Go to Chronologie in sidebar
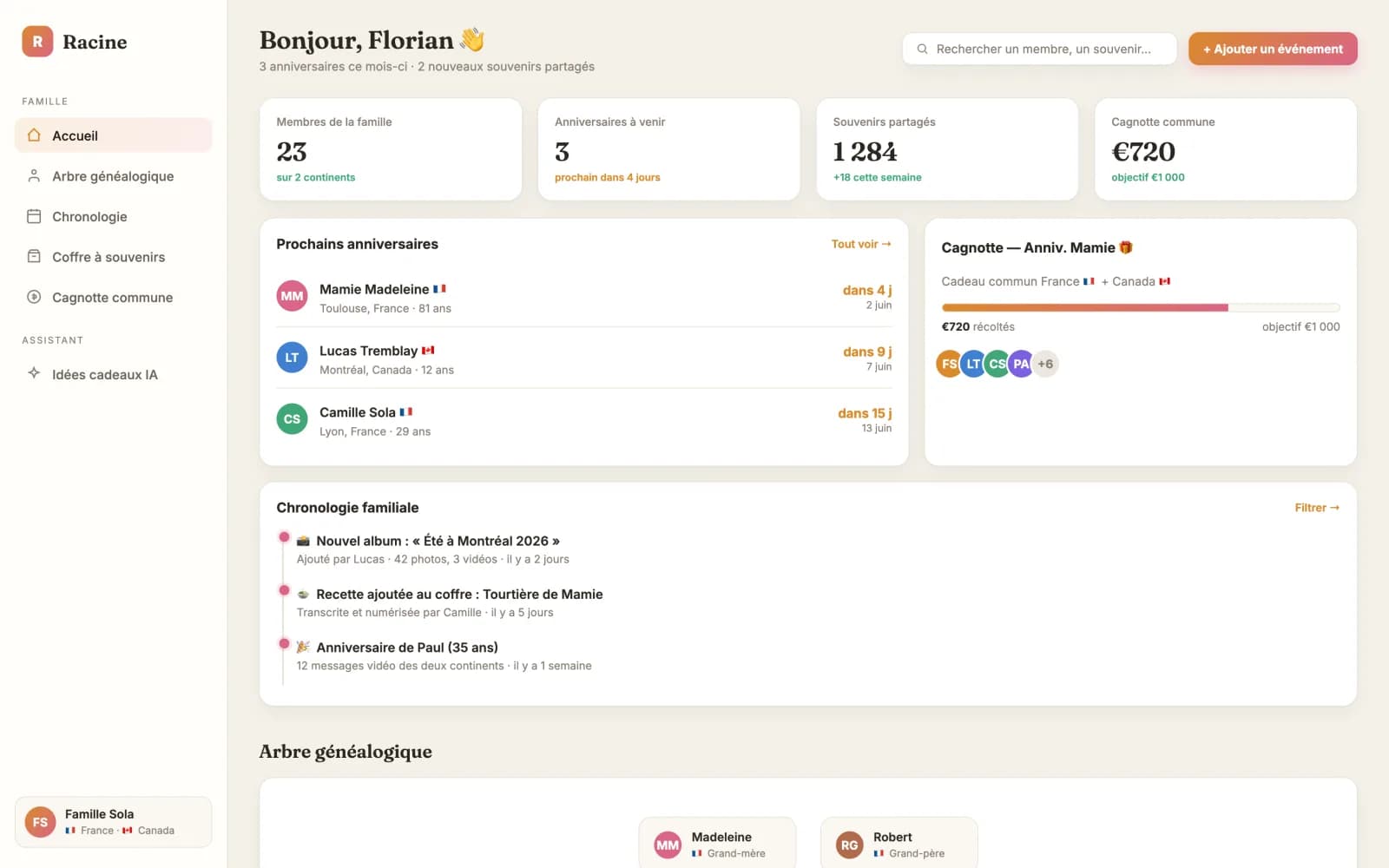The height and width of the screenshot is (868, 1389). point(113,216)
